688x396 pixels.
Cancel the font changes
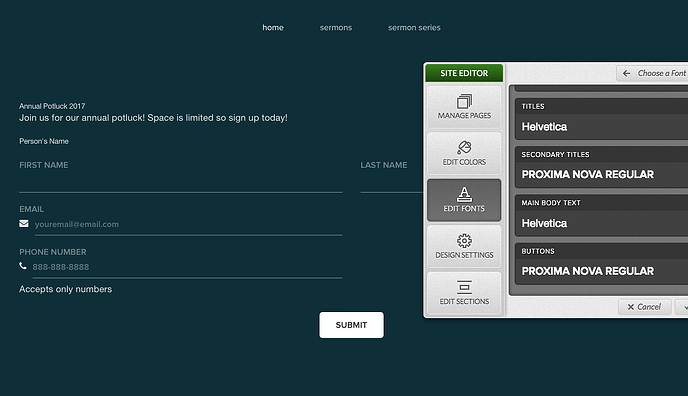pyautogui.click(x=644, y=307)
